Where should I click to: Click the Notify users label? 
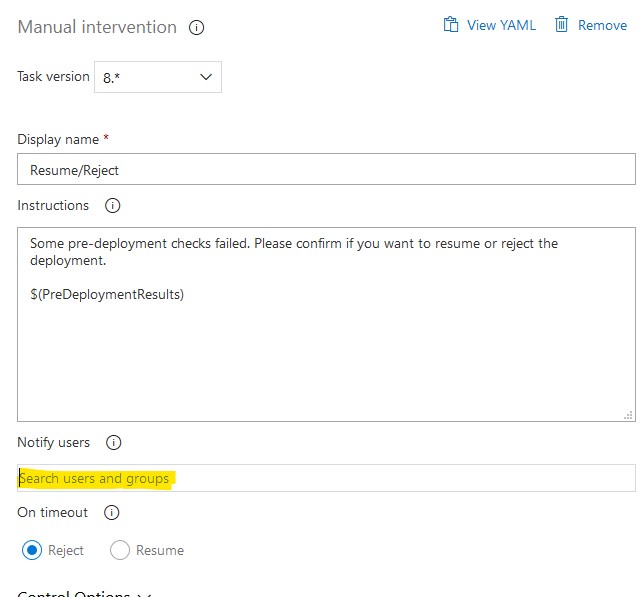[x=53, y=442]
